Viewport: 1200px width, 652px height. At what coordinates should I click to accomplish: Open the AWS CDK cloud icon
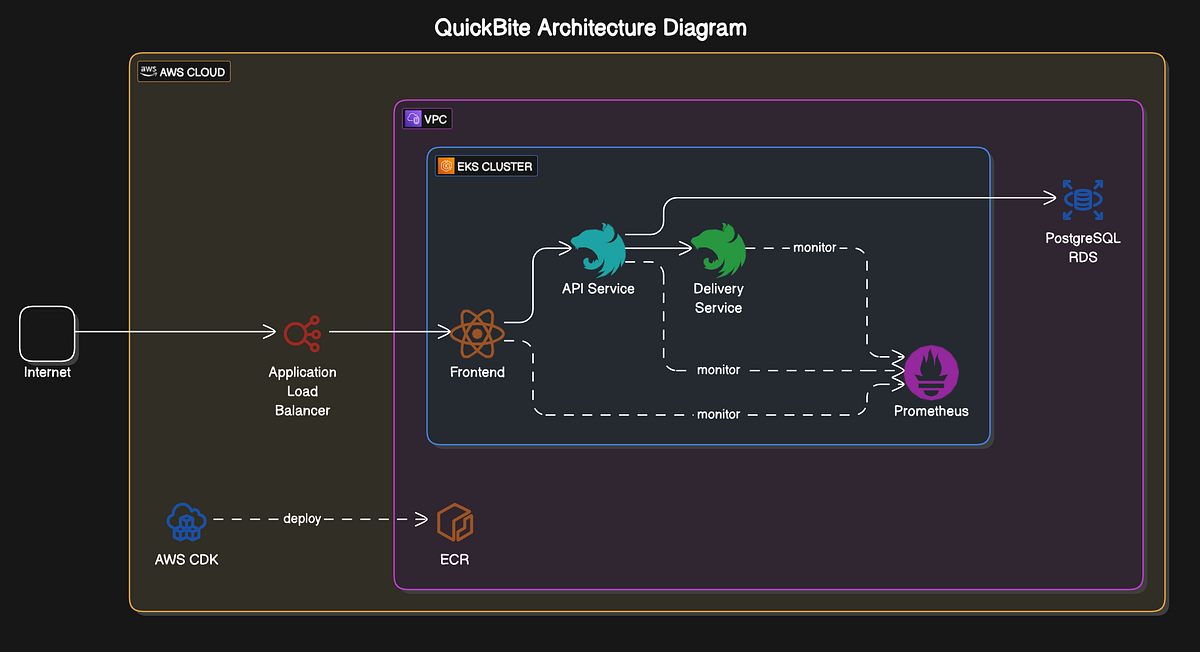click(187, 520)
